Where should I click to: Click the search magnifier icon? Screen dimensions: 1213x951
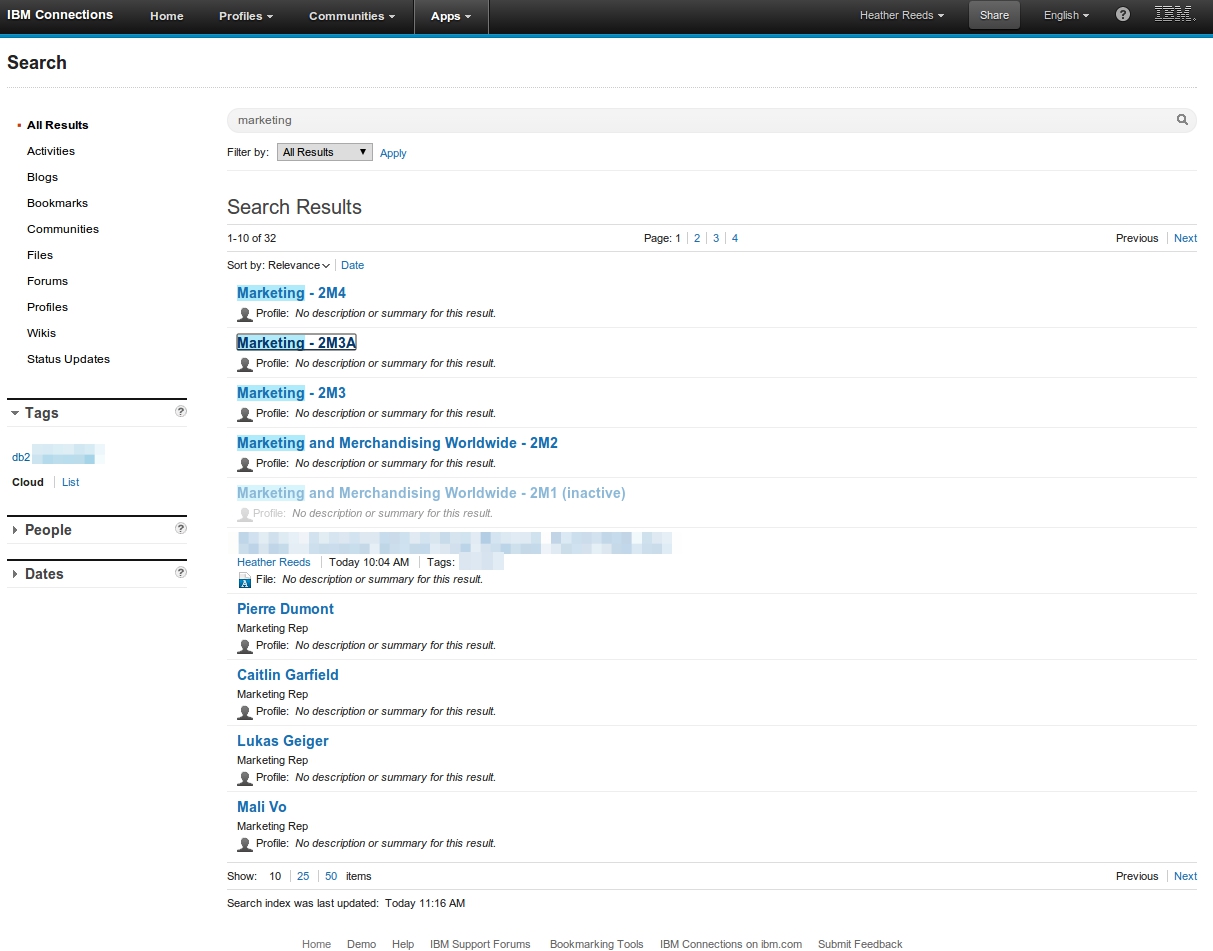[x=1182, y=119]
